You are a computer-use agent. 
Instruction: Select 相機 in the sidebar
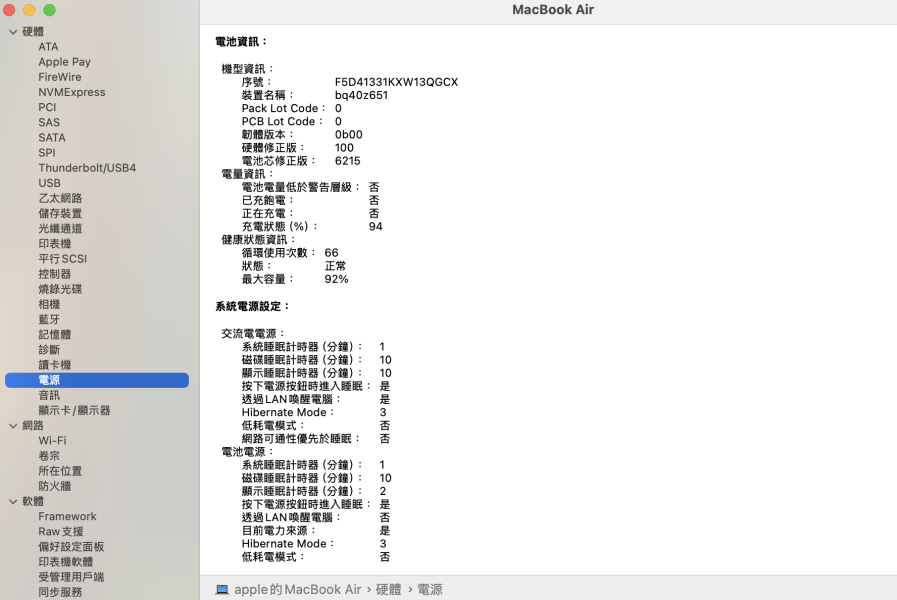[49, 304]
